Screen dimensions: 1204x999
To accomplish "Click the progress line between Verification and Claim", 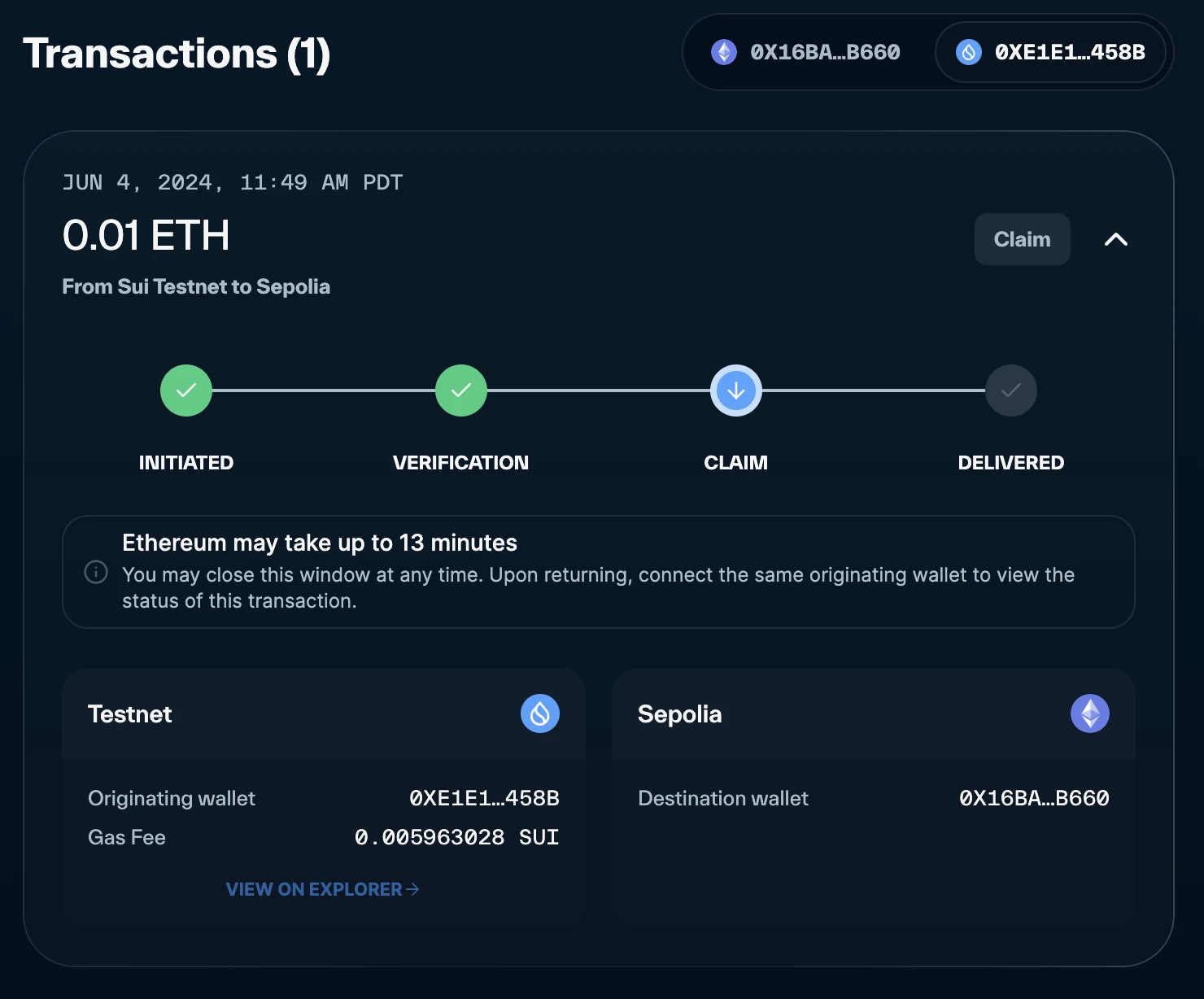I will tap(599, 390).
